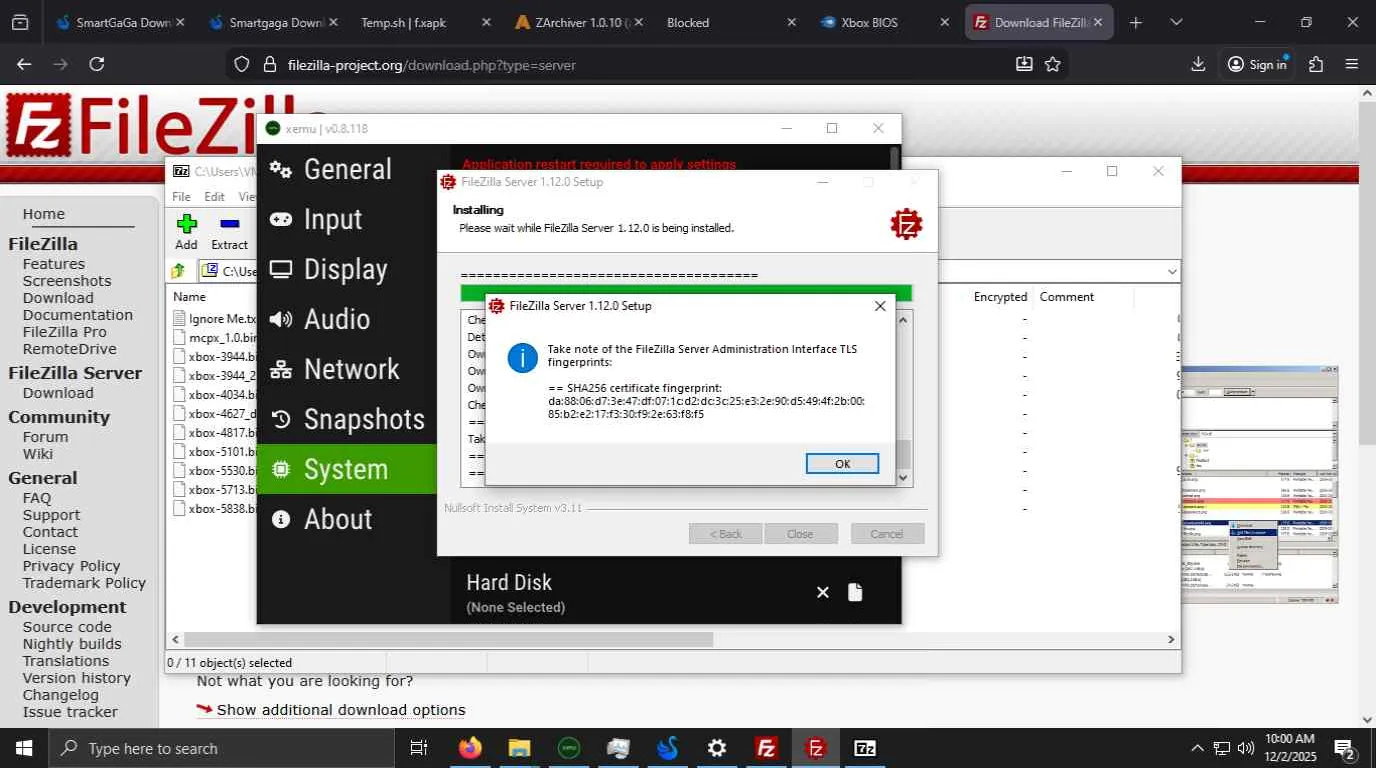Click the Extract icon in 7-Zip toolbar
Screen dimensions: 1376x768
229,232
